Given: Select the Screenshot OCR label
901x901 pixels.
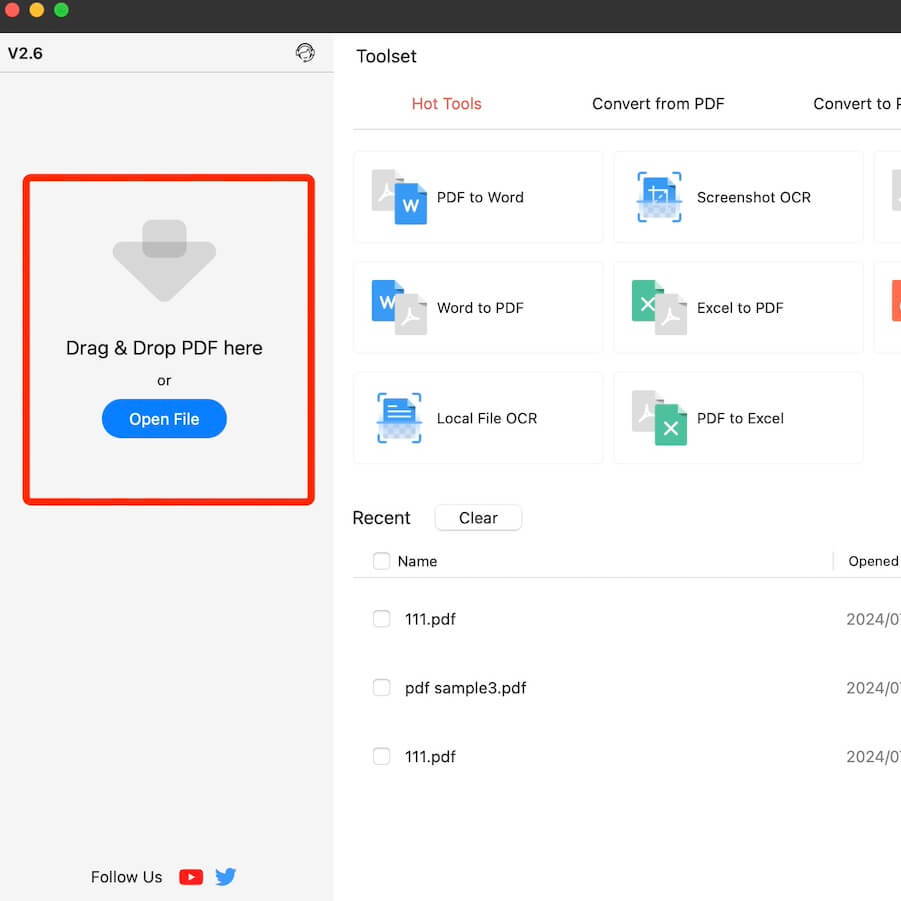Looking at the screenshot, I should [x=753, y=197].
